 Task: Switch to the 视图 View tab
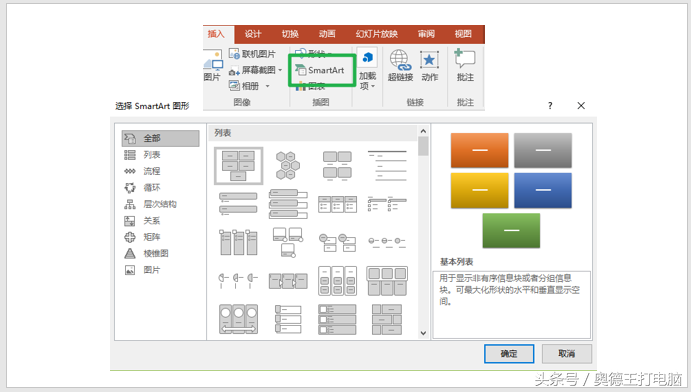463,34
